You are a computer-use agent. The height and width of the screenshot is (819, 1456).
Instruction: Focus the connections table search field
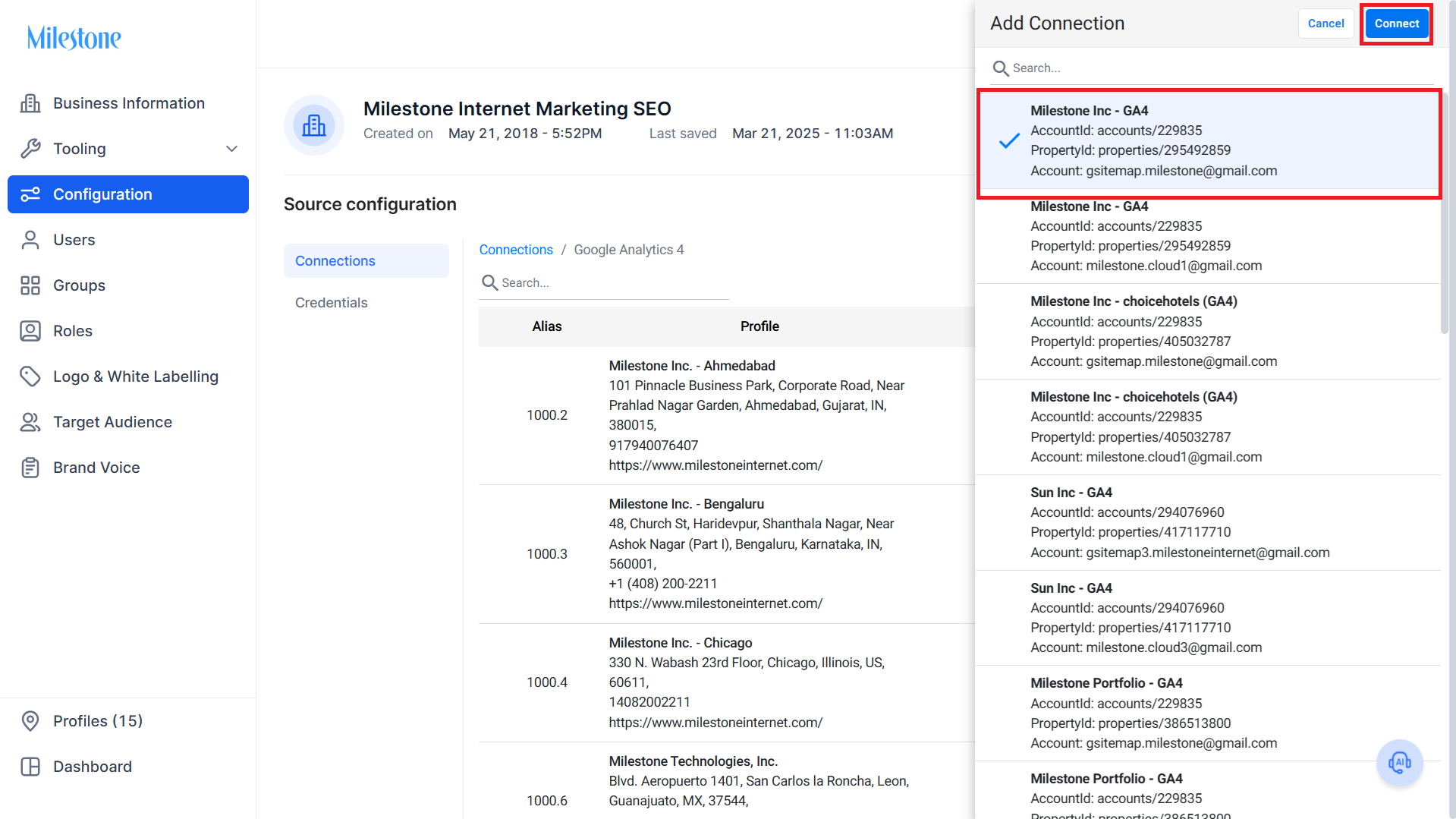click(x=604, y=282)
